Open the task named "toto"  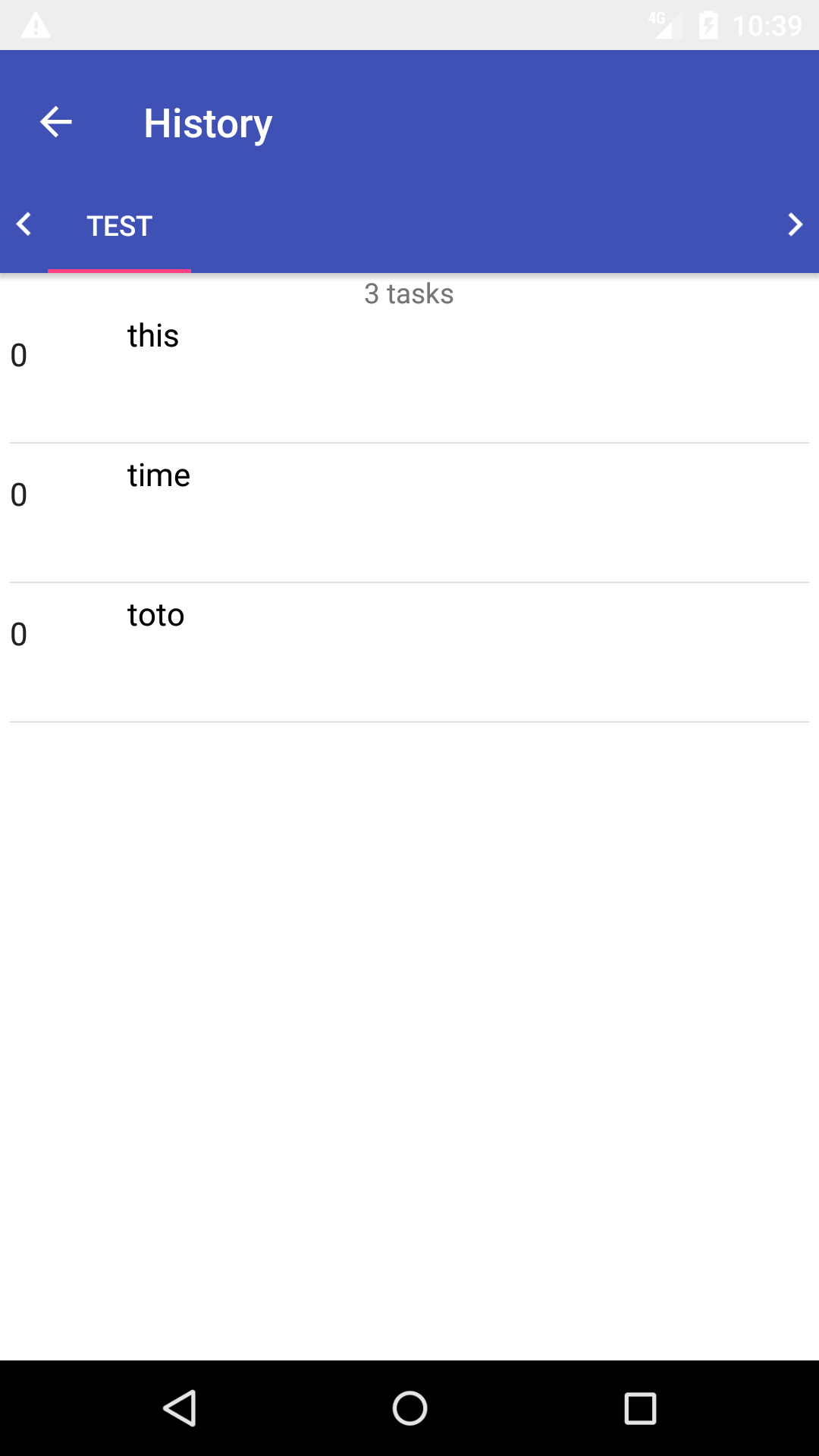[x=156, y=615]
